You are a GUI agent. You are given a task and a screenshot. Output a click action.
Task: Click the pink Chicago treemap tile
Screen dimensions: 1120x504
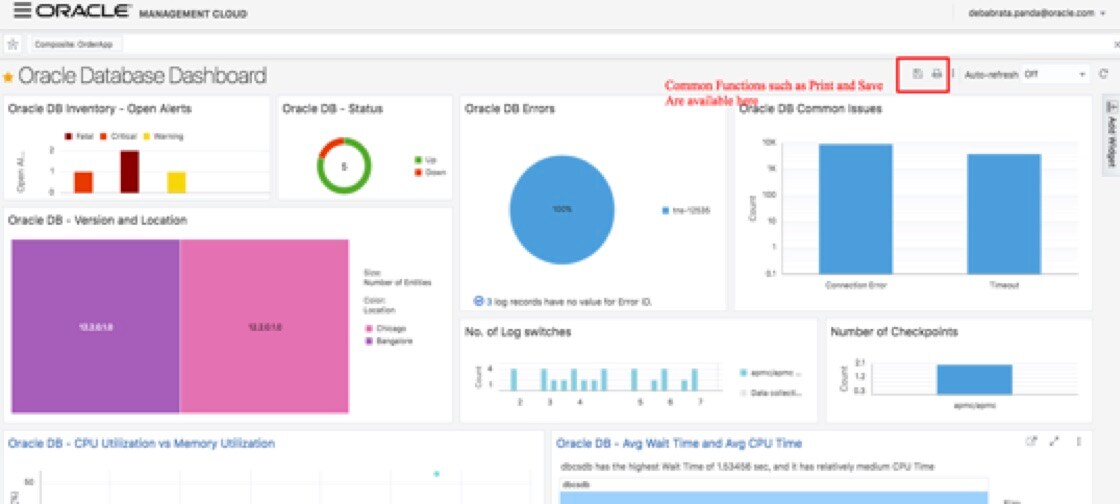[264, 326]
